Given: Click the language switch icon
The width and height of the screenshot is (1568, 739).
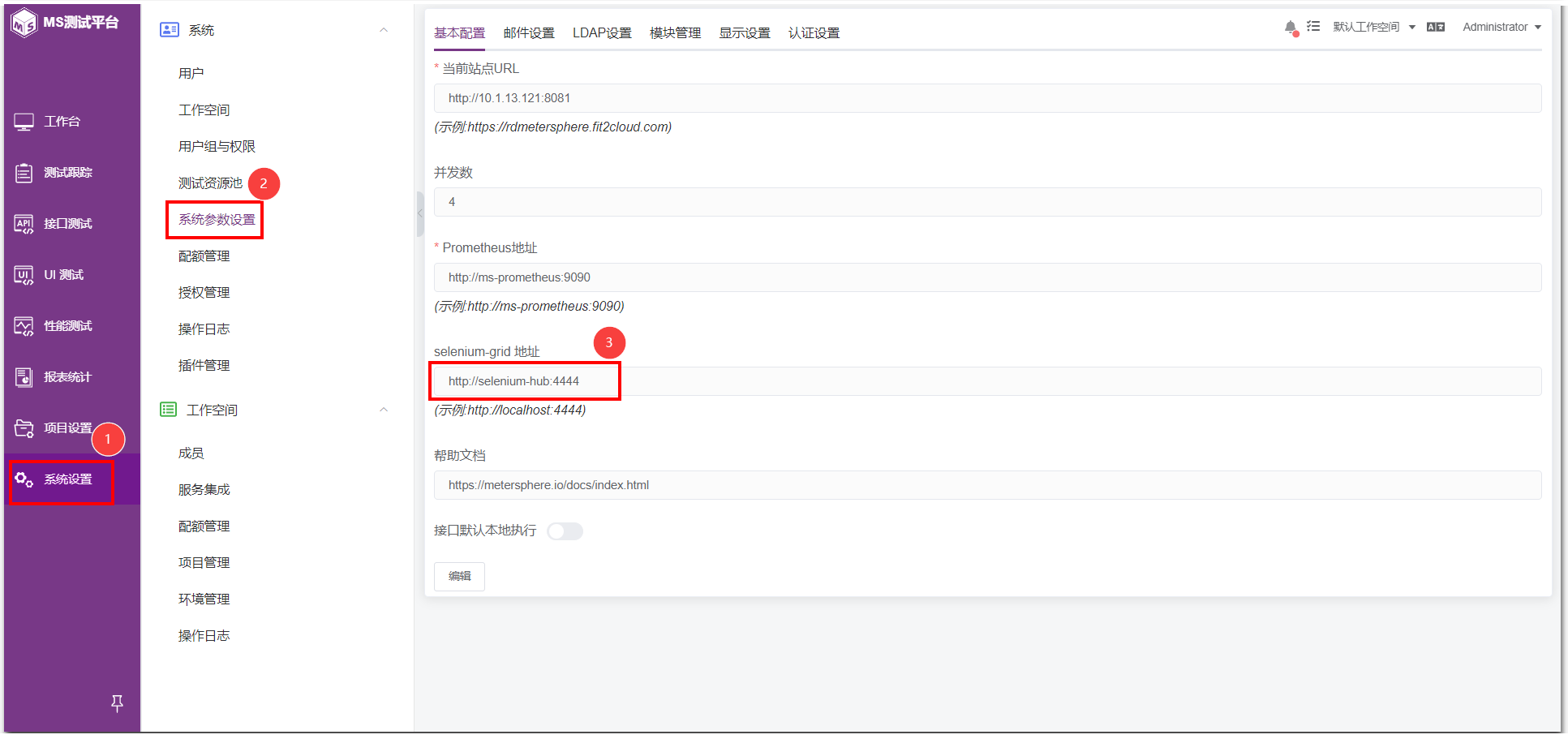Looking at the screenshot, I should pos(1436,27).
